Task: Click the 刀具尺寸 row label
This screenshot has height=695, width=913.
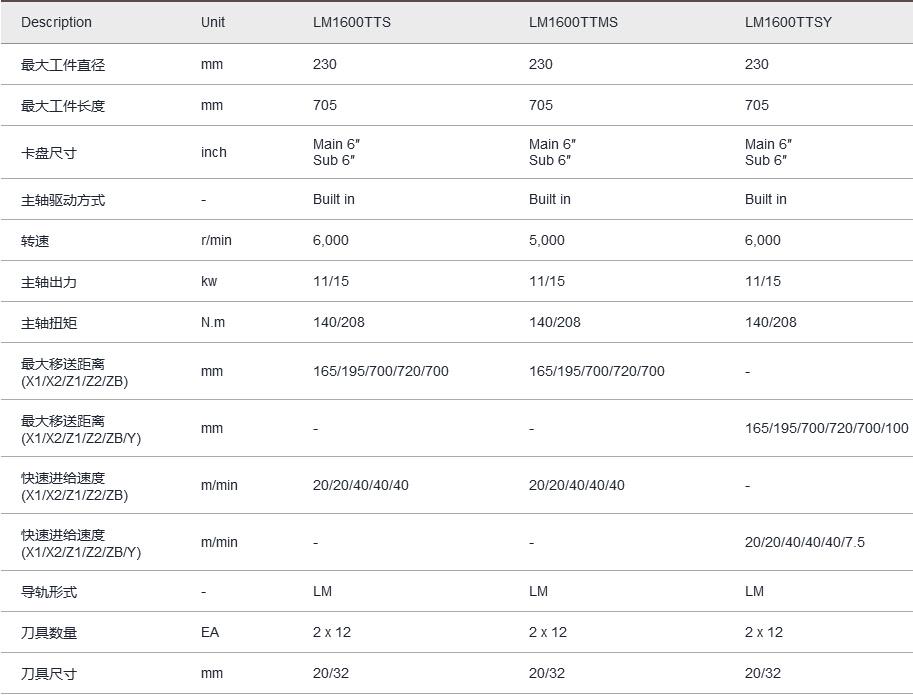Action: tap(49, 674)
